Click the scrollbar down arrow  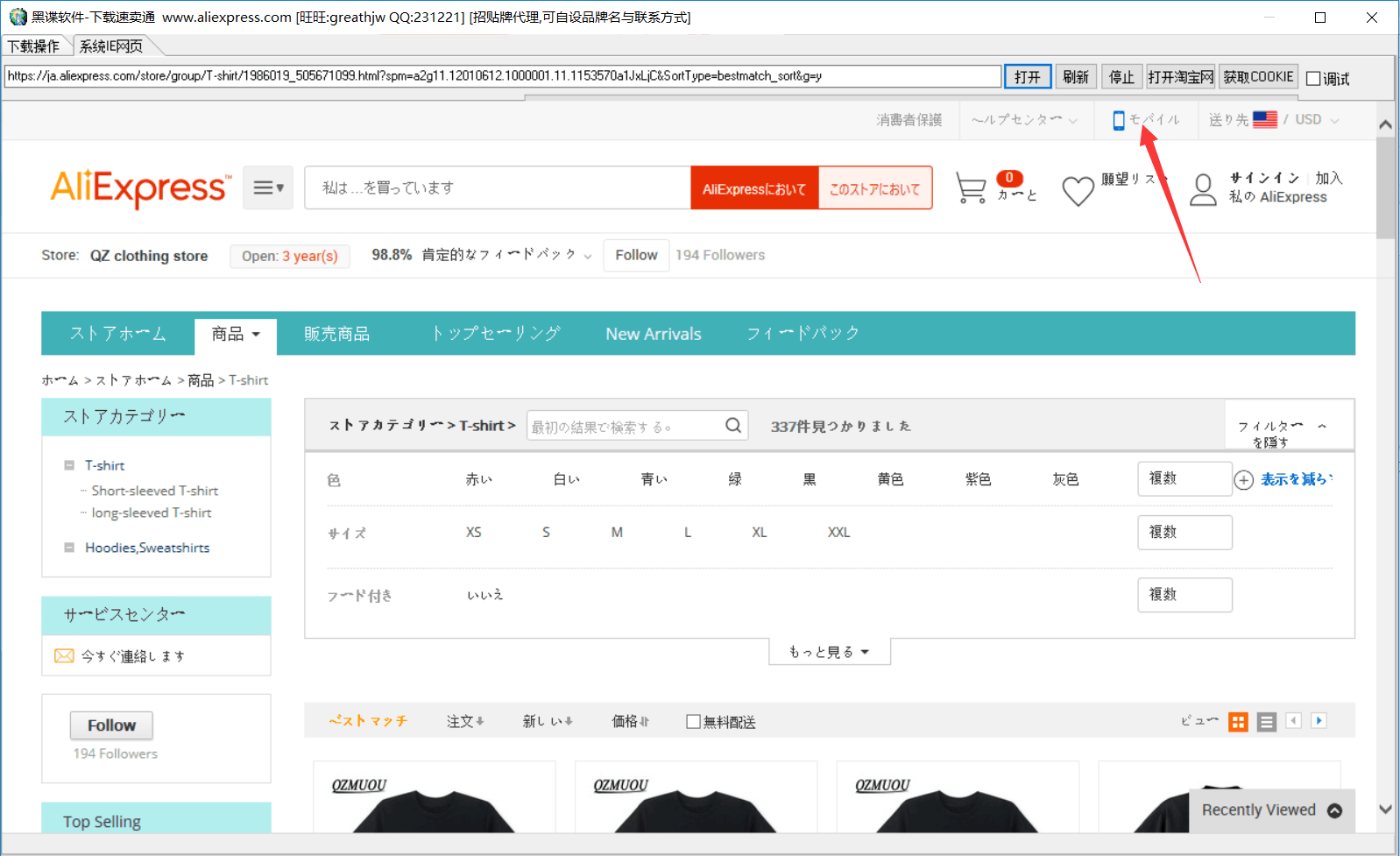pos(1385,810)
